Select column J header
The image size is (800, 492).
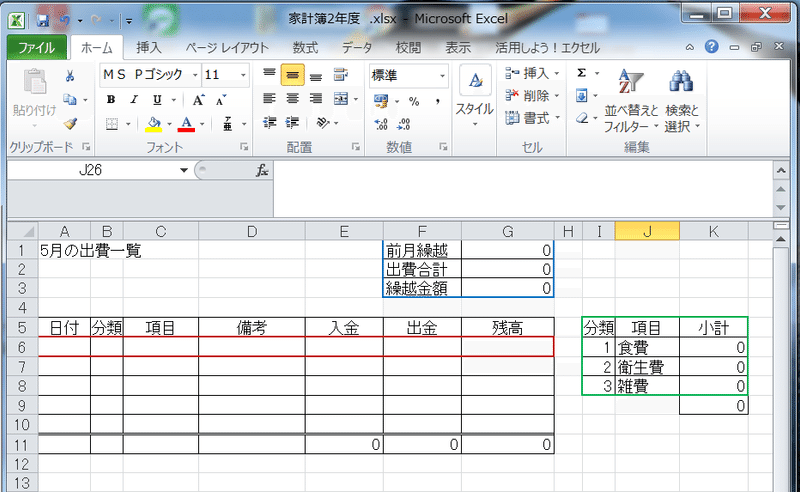coord(647,232)
